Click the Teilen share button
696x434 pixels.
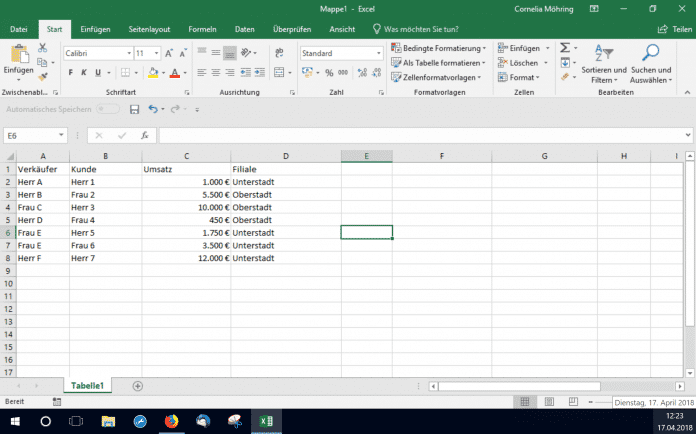pyautogui.click(x=671, y=30)
